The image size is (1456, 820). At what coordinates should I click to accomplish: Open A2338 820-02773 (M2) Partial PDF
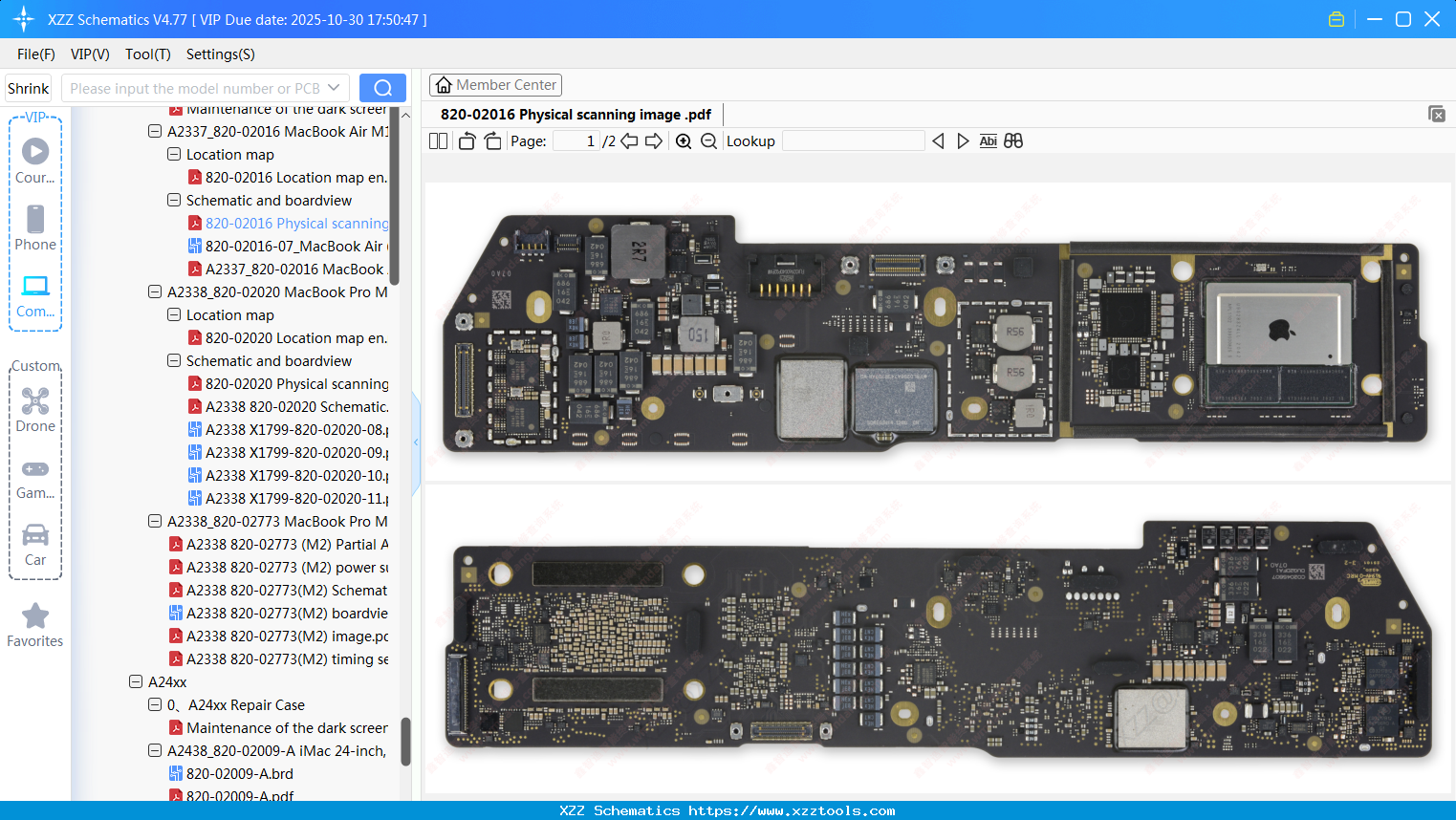click(278, 545)
